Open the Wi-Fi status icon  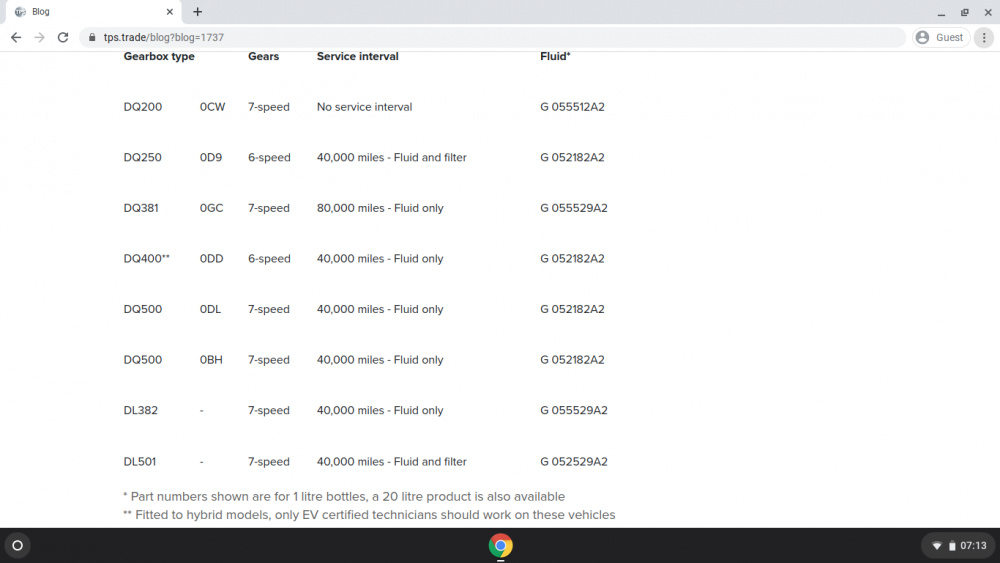937,546
